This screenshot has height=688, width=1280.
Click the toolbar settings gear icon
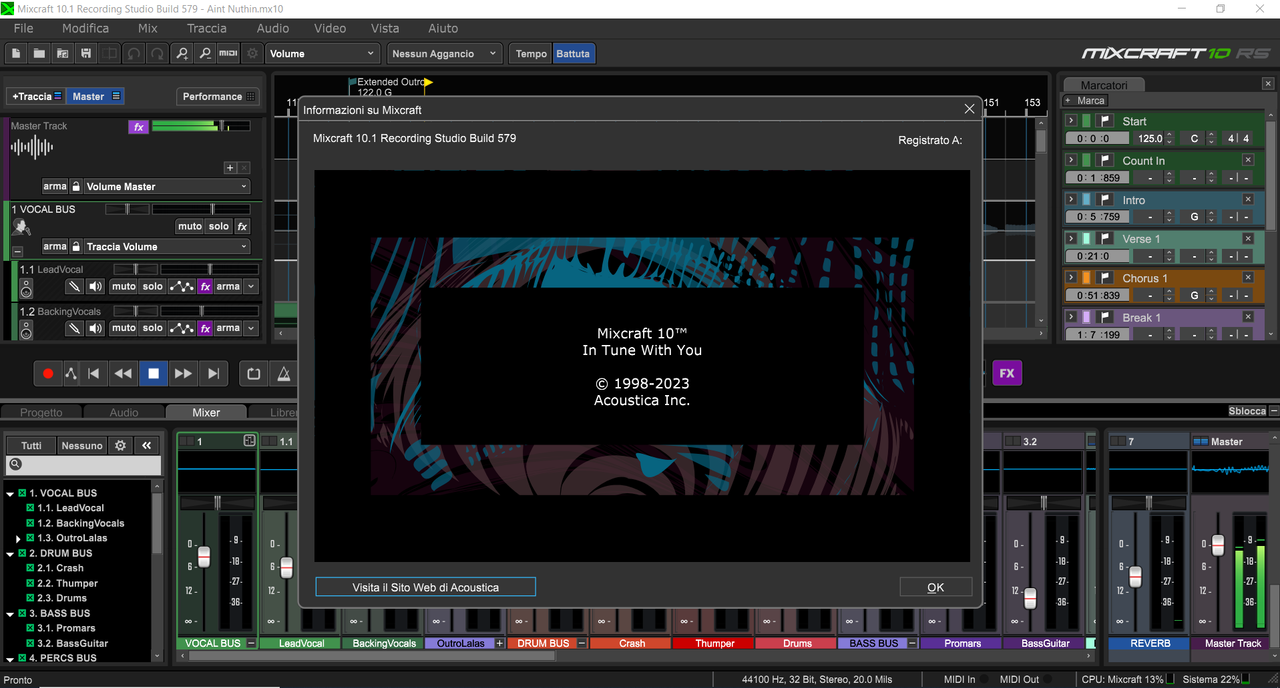[x=252, y=53]
